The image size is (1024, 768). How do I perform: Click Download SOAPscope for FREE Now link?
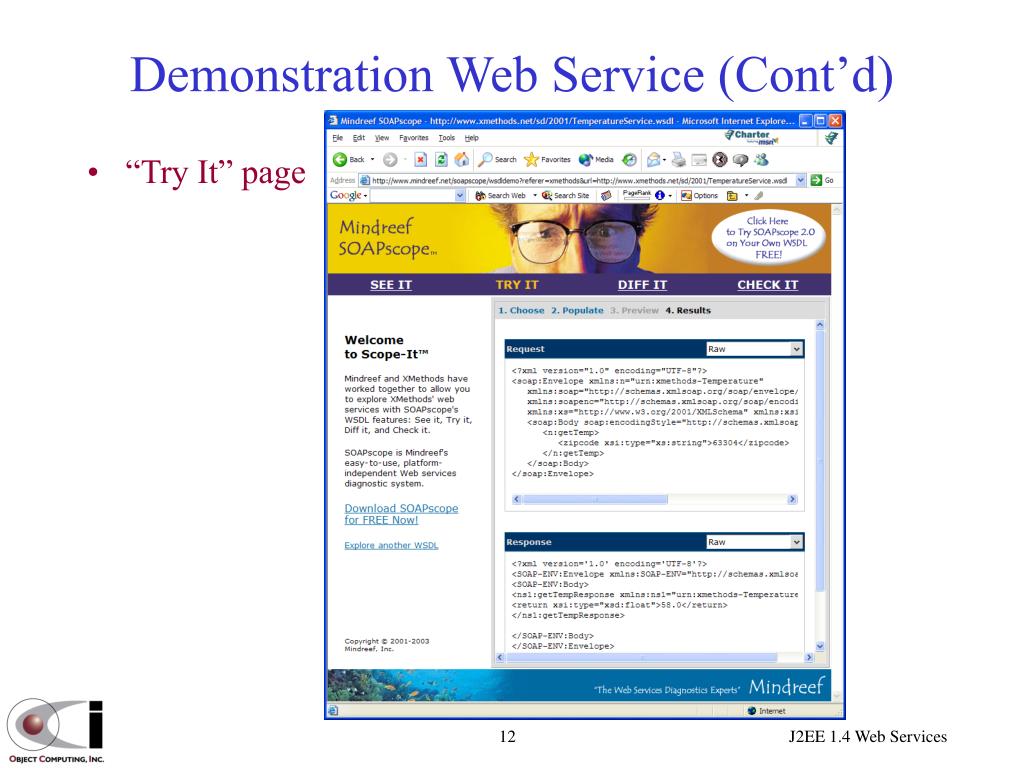tap(401, 514)
